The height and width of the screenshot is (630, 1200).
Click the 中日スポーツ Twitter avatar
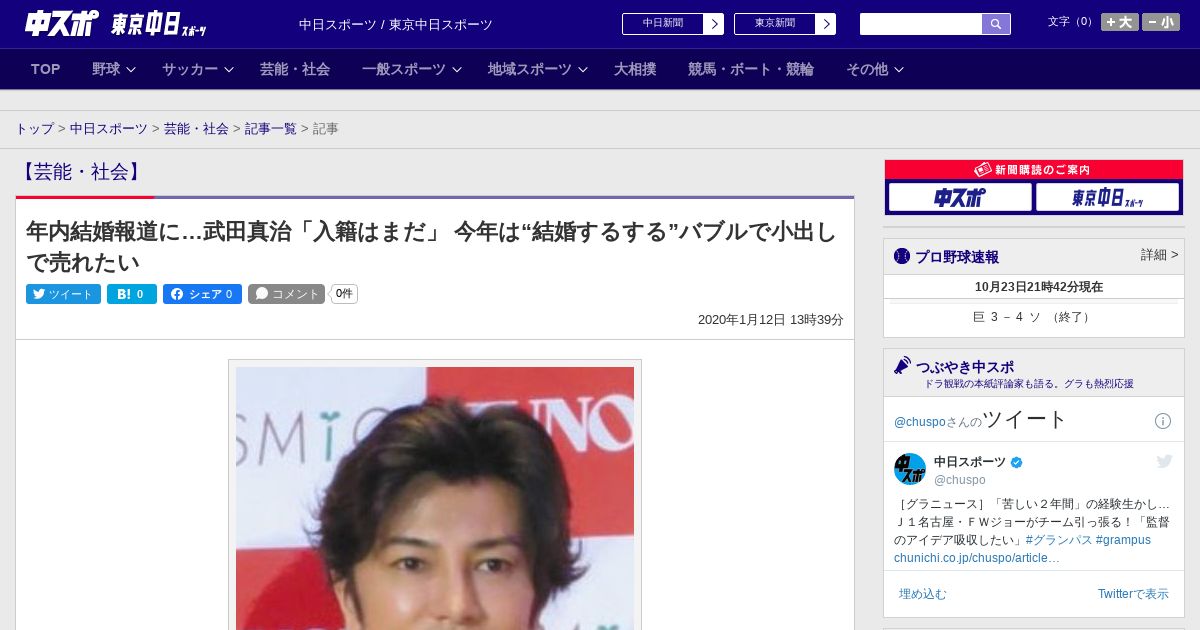tap(910, 469)
